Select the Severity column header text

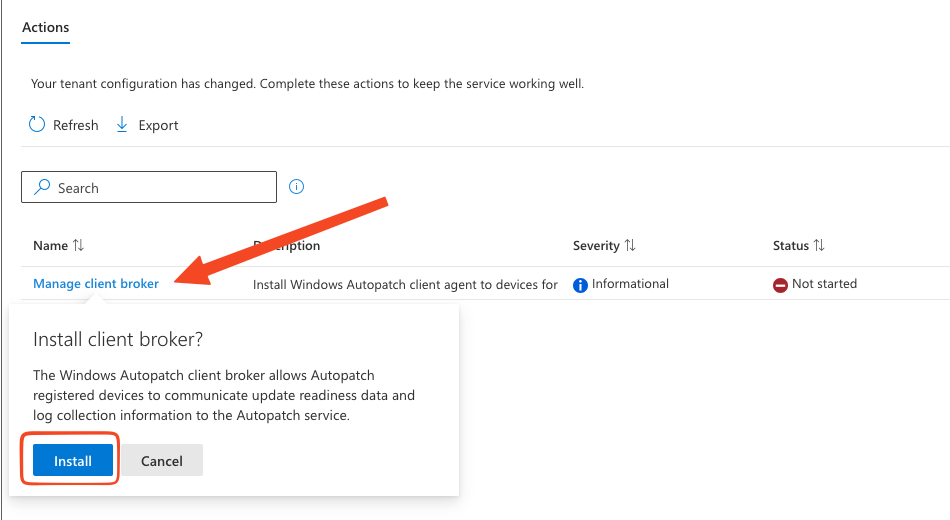[x=596, y=246]
